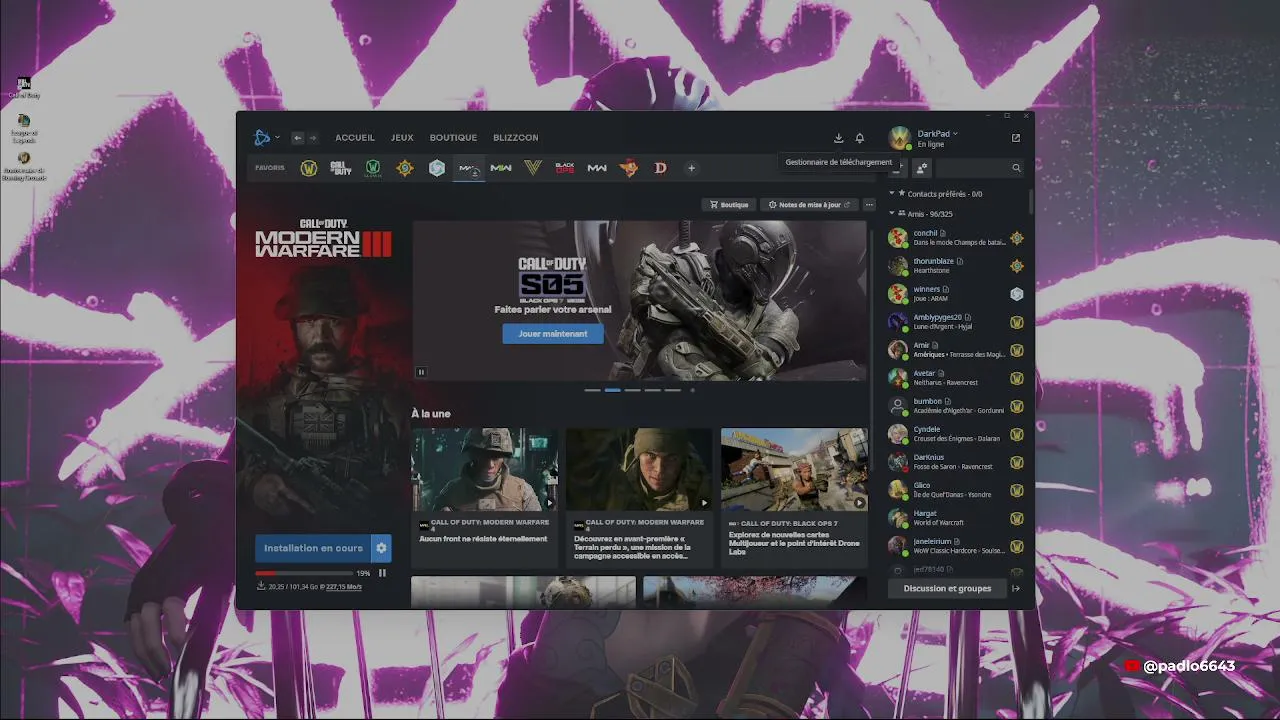Select World of Warcraft Classic favorite
Viewport: 1280px width, 720px height.
pos(373,168)
